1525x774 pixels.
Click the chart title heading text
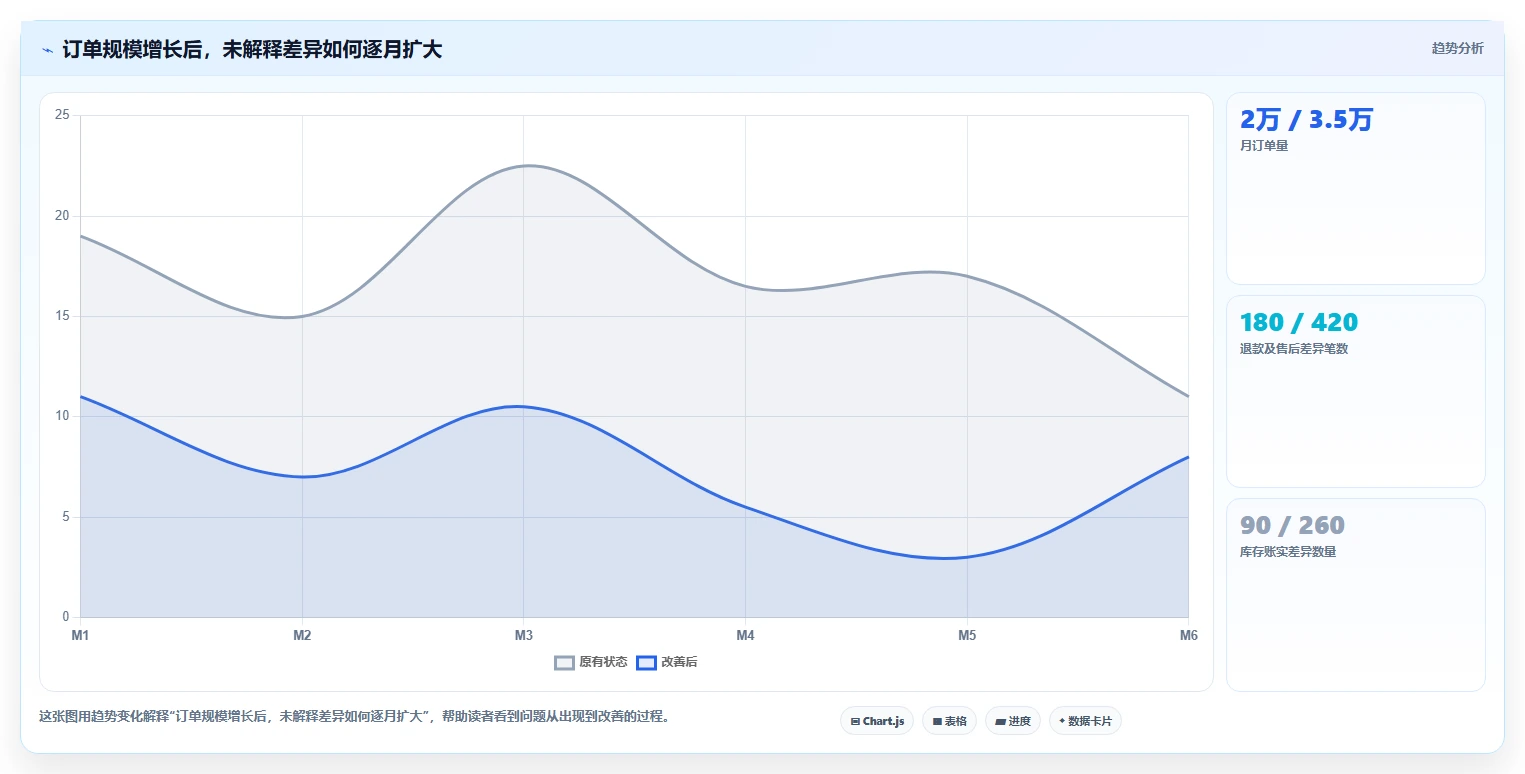(x=252, y=50)
